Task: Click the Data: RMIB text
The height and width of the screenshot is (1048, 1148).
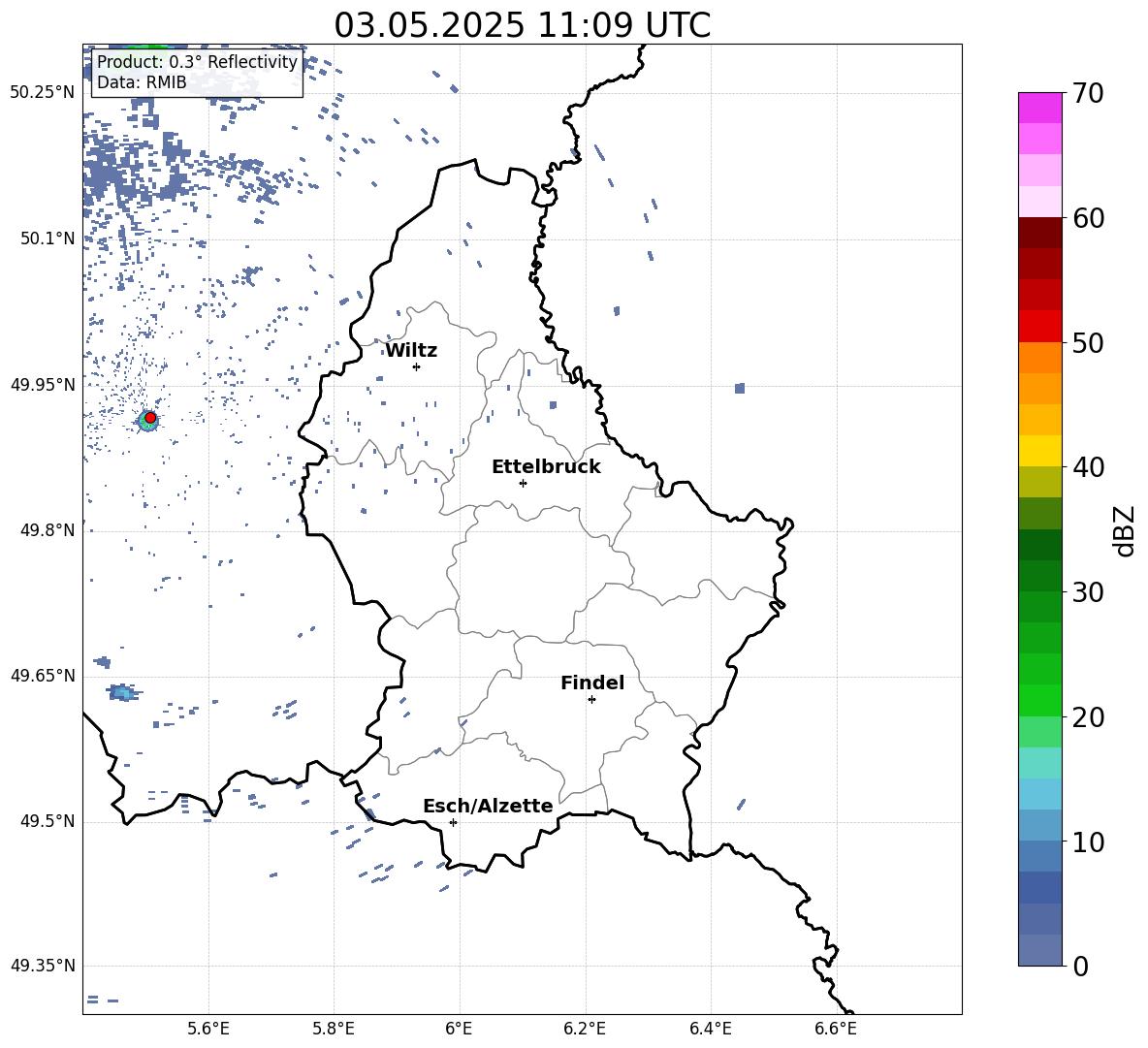Action: (x=142, y=82)
